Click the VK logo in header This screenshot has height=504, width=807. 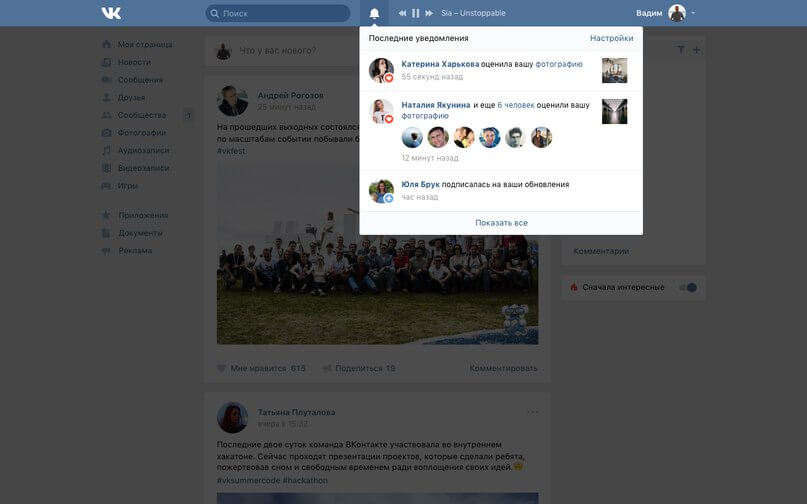[111, 13]
